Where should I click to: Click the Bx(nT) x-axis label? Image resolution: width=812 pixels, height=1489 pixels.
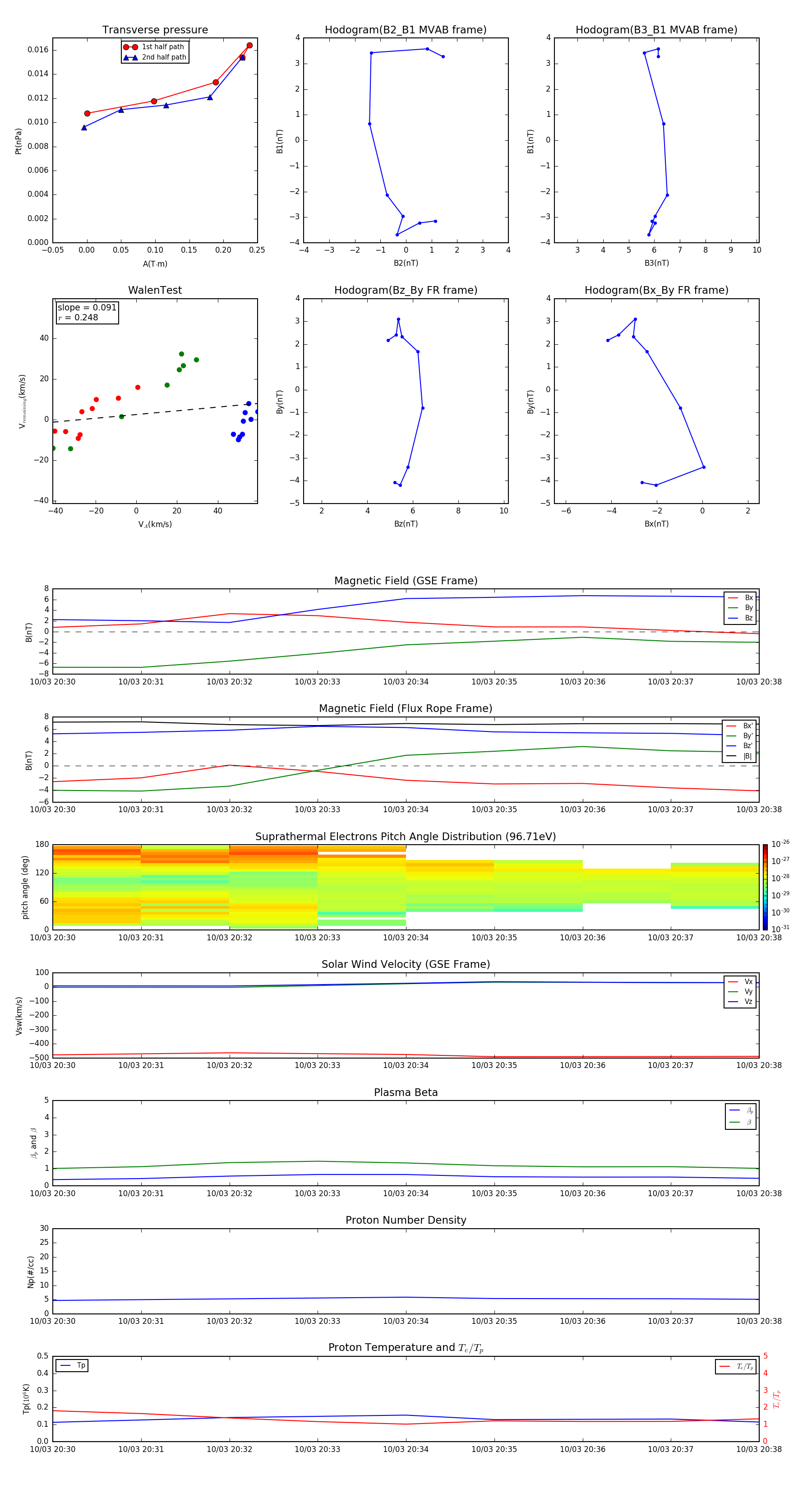pos(656,524)
